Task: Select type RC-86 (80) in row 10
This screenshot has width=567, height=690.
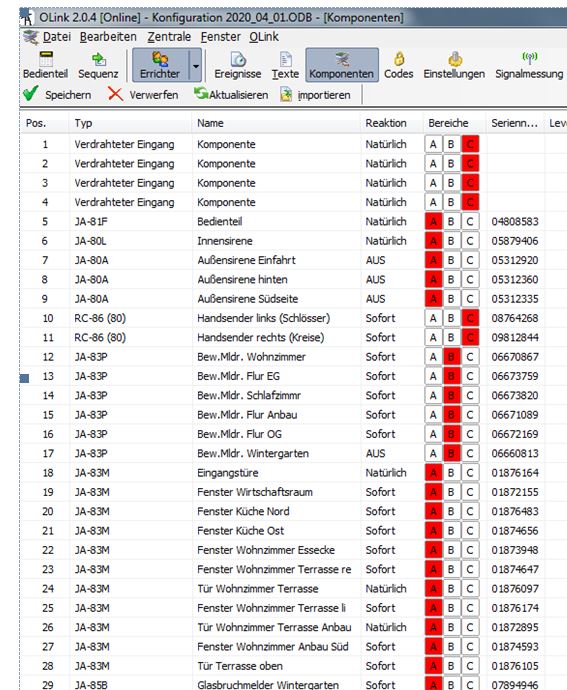Action: [x=100, y=318]
